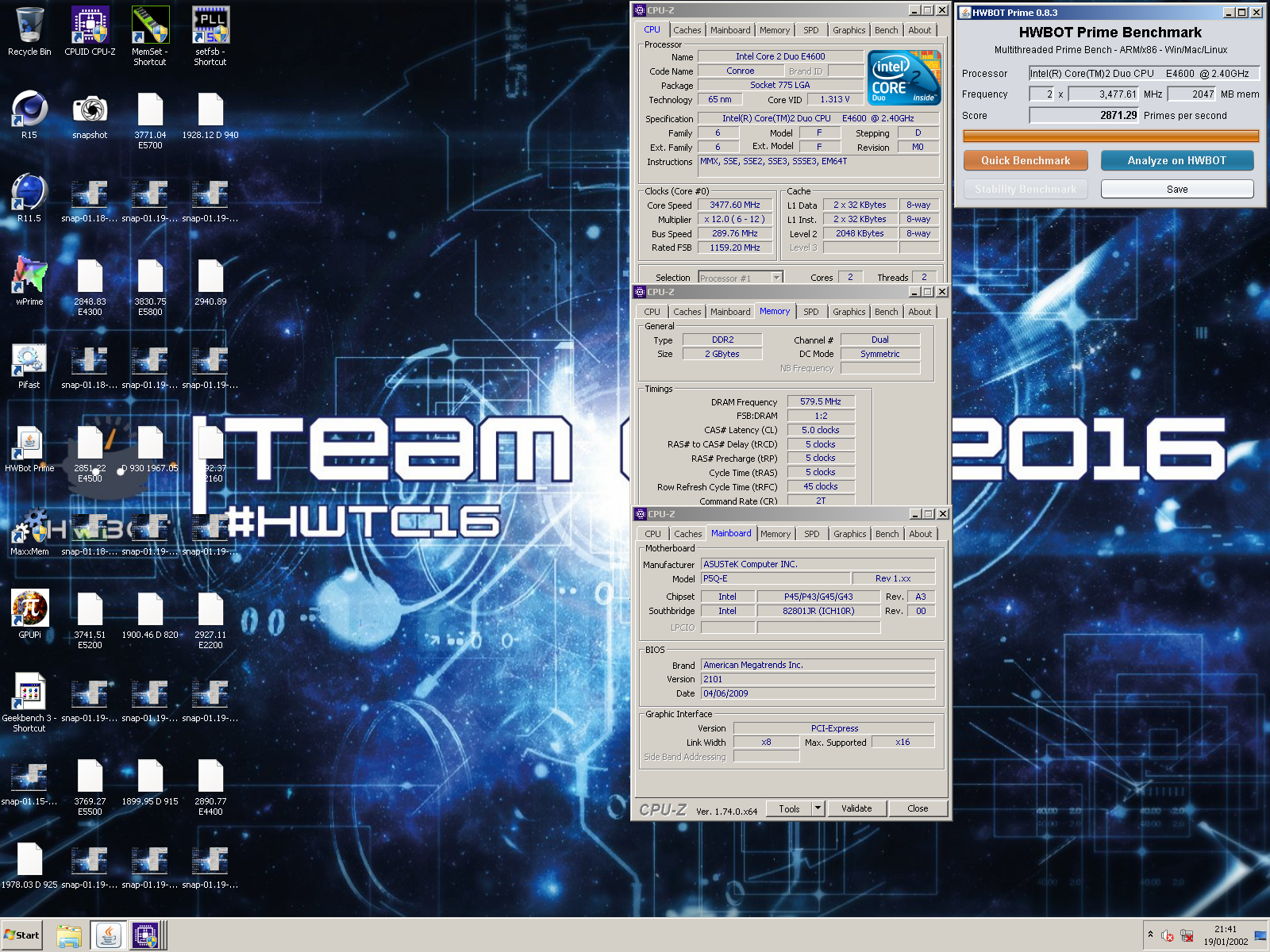
Task: Open Windows Explorer from taskbar
Action: [x=69, y=935]
